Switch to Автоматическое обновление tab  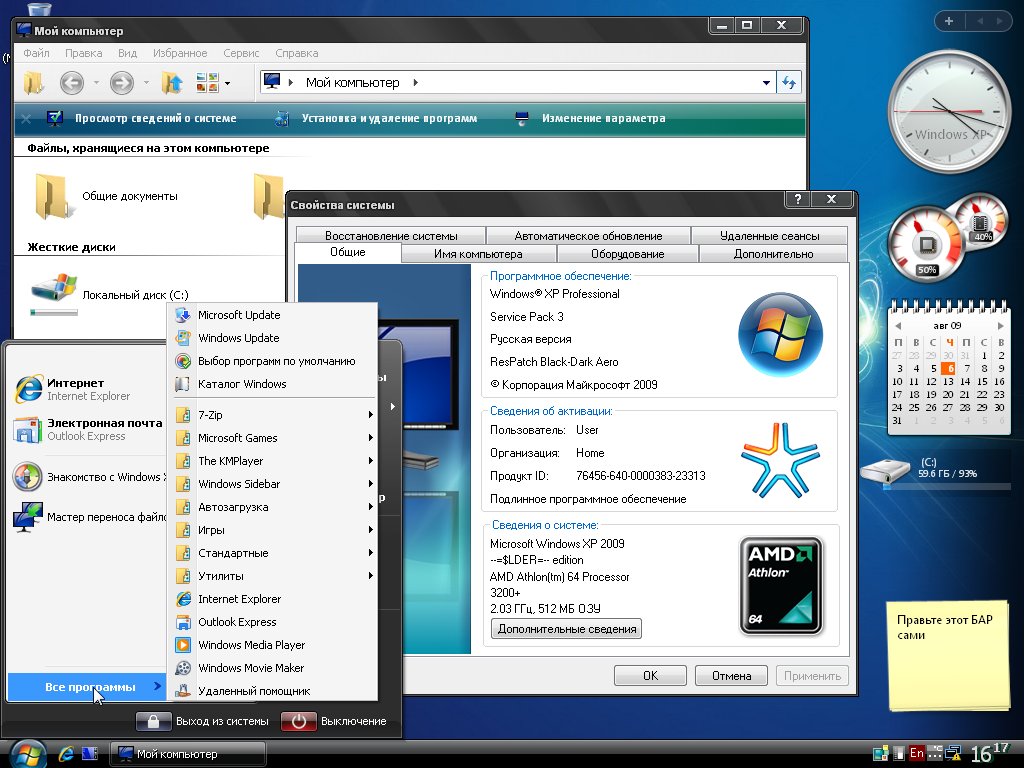(x=588, y=236)
